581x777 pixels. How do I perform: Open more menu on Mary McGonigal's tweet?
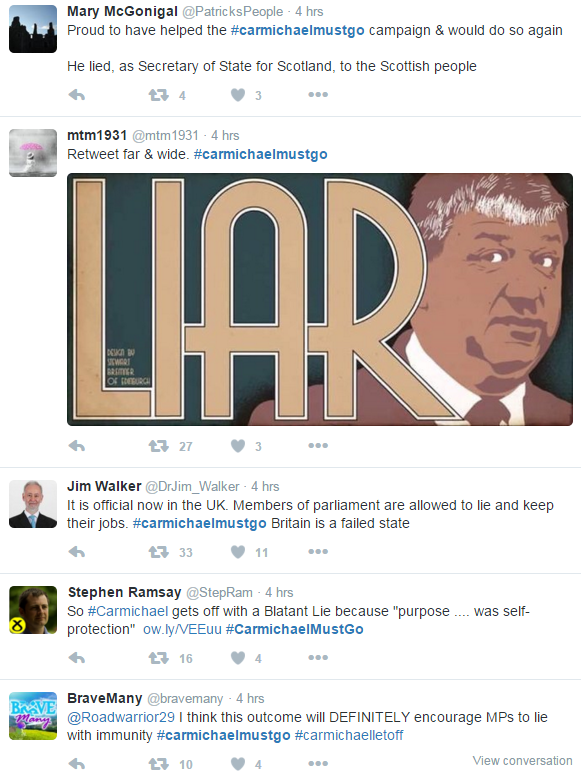click(318, 95)
